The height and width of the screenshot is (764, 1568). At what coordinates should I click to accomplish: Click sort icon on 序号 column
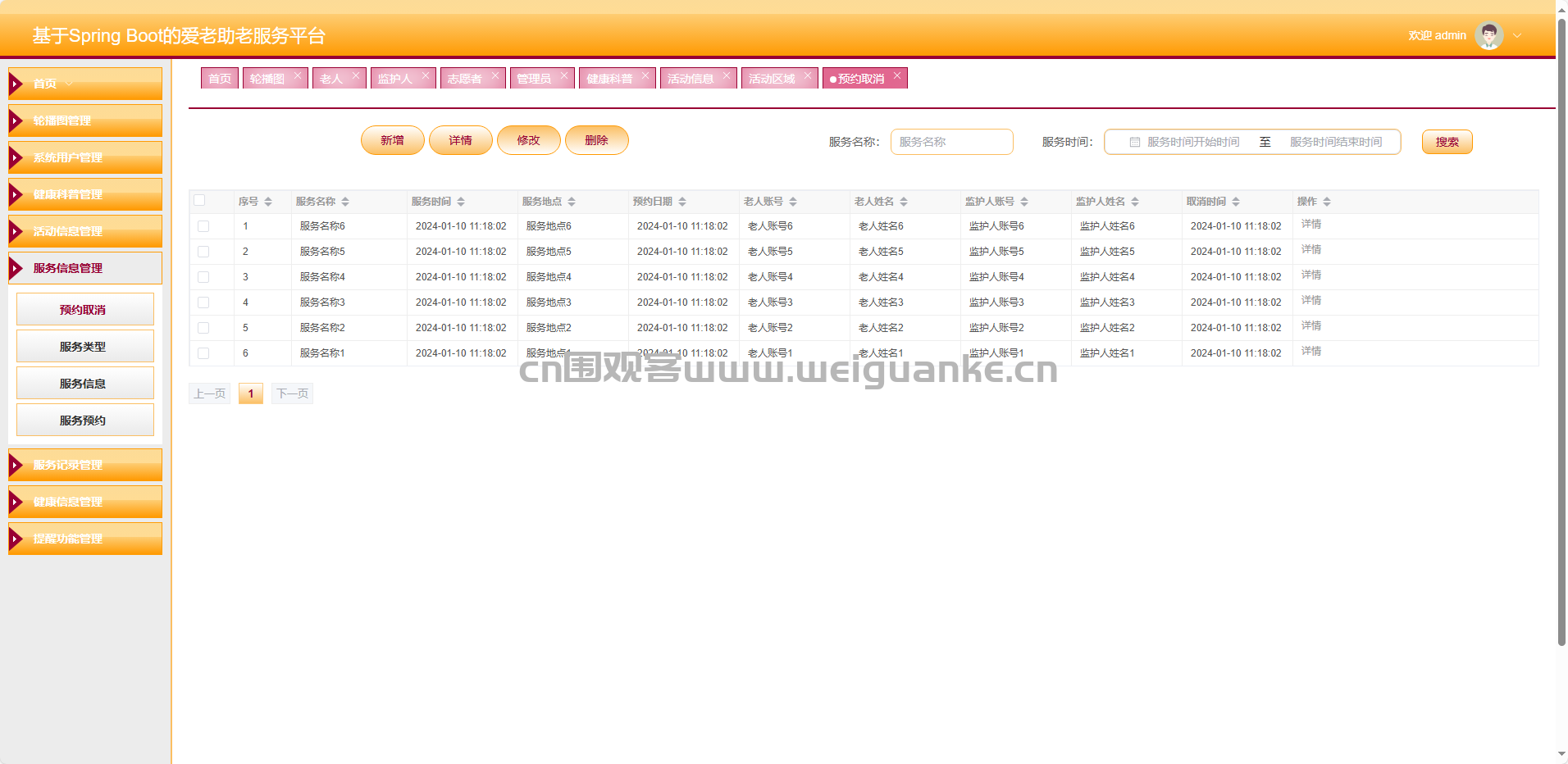tap(268, 202)
